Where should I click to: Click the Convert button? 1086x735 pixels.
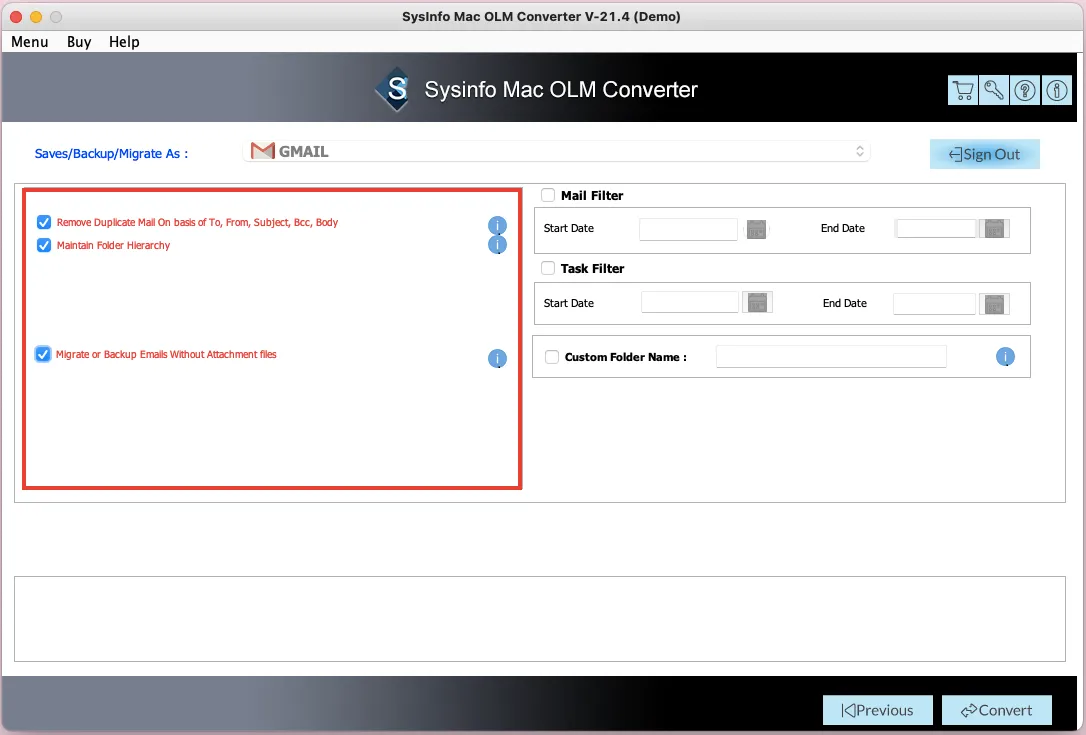pyautogui.click(x=997, y=710)
